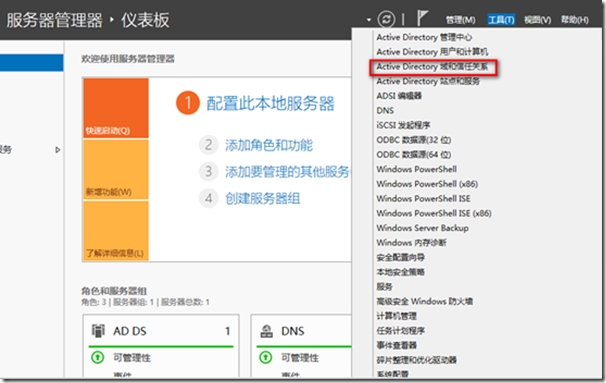Open ODBC 数据源(32 位)

(414, 140)
